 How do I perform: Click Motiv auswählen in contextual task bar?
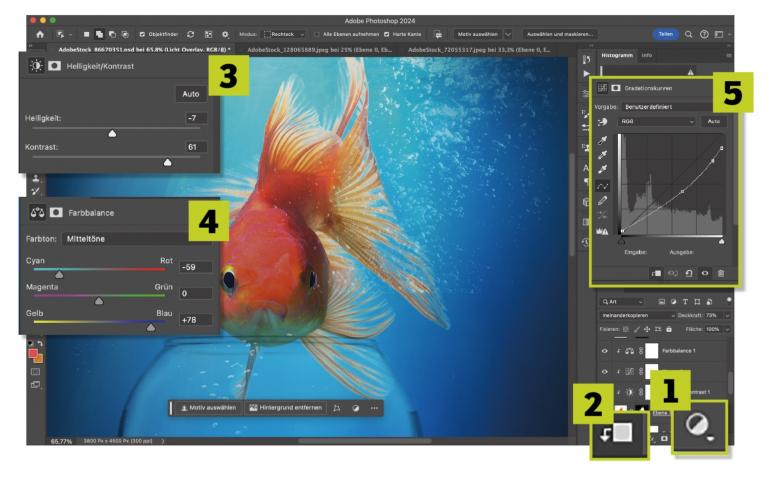click(209, 408)
